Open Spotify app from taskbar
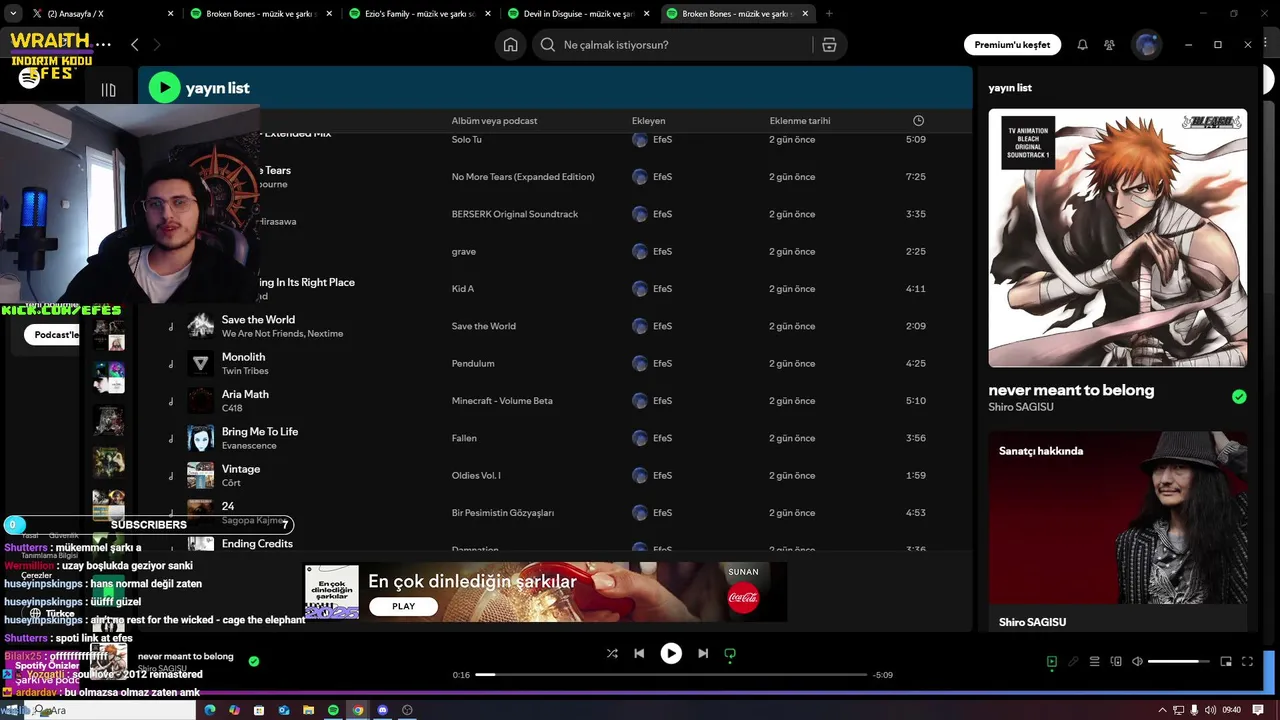Viewport: 1280px width, 720px height. click(x=333, y=710)
